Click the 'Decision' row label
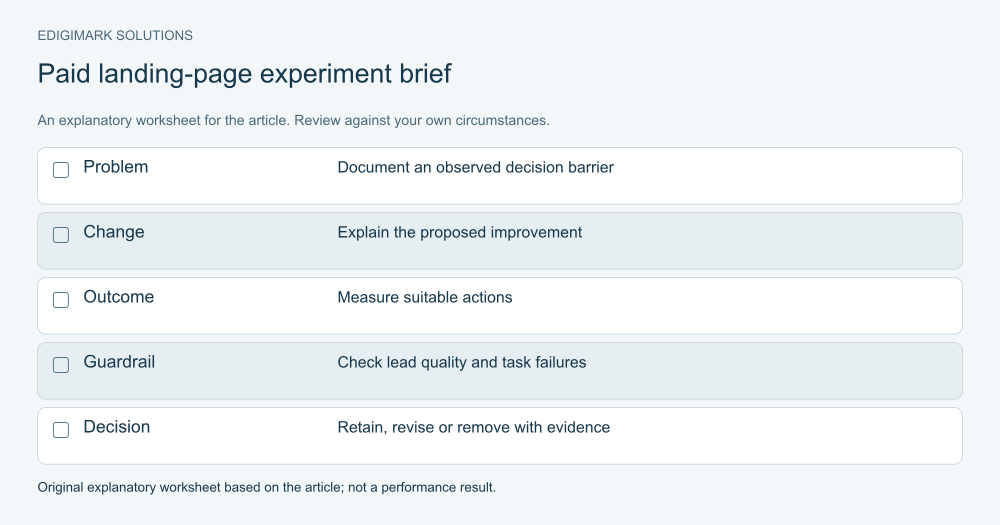This screenshot has width=1000, height=525. coord(117,427)
